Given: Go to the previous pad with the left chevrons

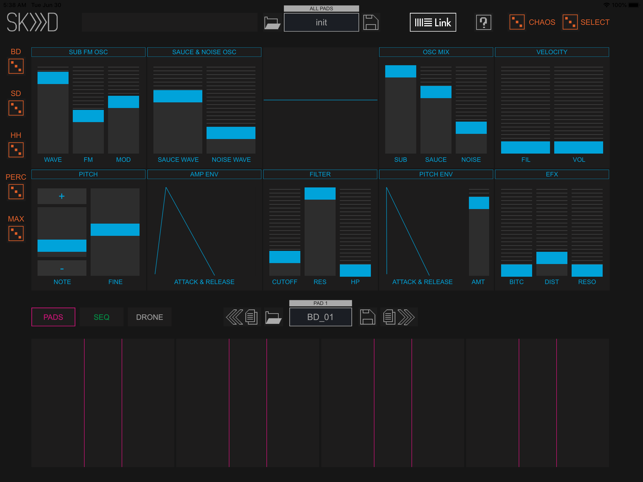Looking at the screenshot, I should [234, 317].
